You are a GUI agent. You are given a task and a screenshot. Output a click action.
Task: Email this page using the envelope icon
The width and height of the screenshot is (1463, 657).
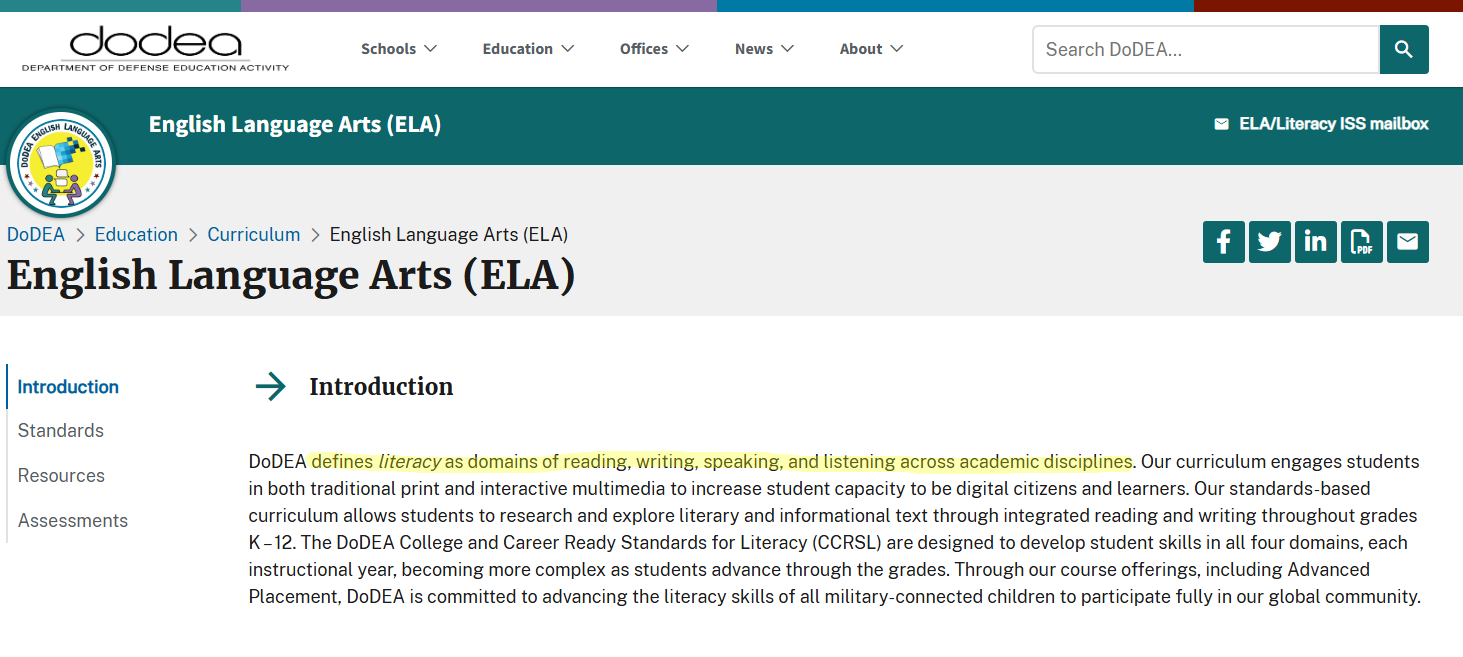click(1407, 241)
